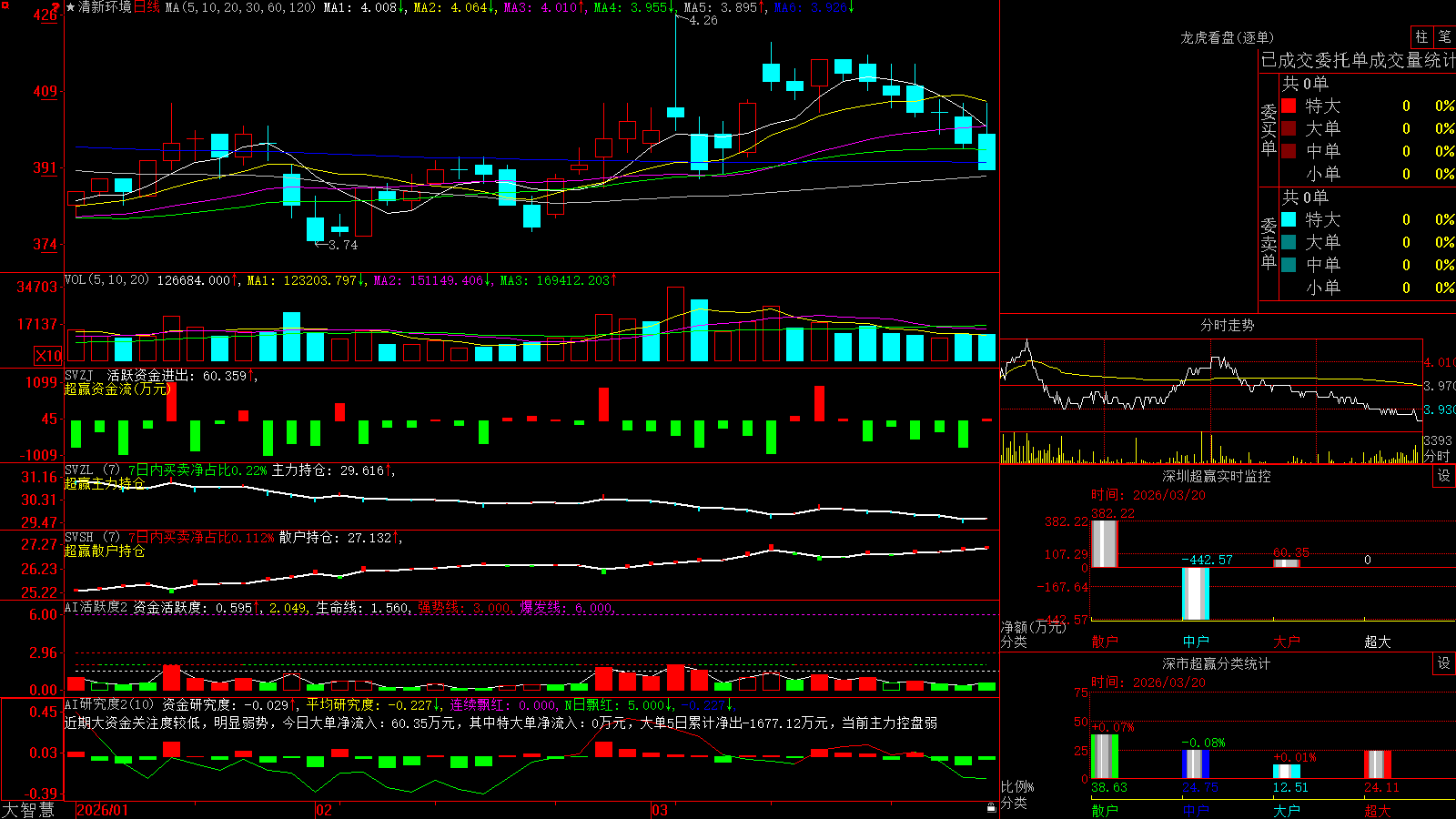Click the green 散户 38.63 bar in 分类统计
The height and width of the screenshot is (819, 1456).
(x=1104, y=756)
